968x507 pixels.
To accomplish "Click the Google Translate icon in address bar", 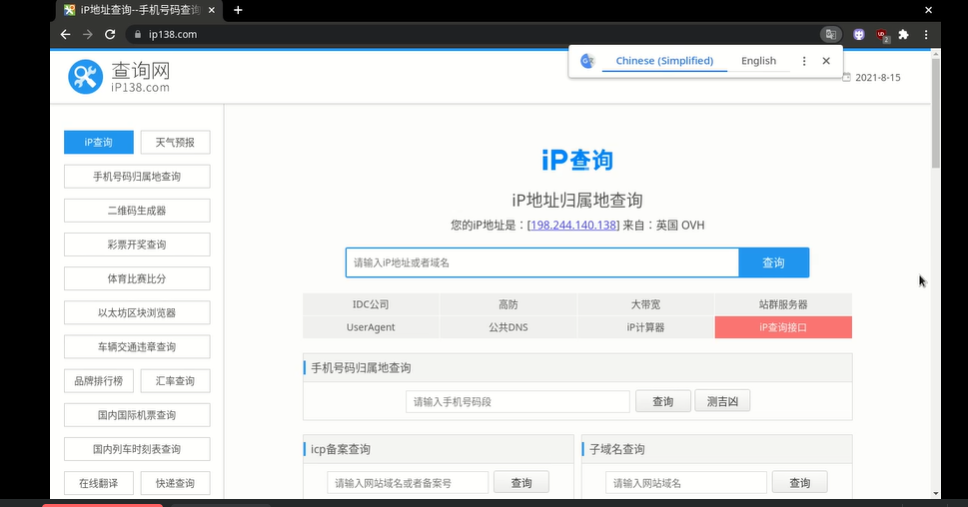I will (x=830, y=34).
